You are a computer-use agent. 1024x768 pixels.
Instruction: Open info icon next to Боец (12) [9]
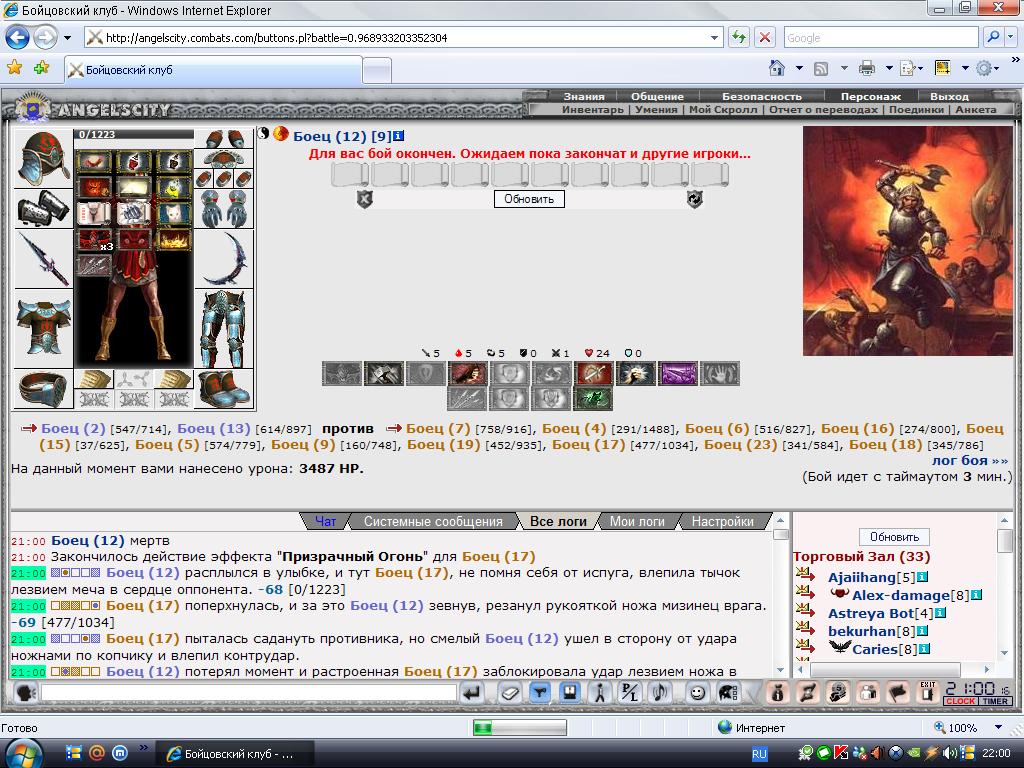tap(398, 136)
